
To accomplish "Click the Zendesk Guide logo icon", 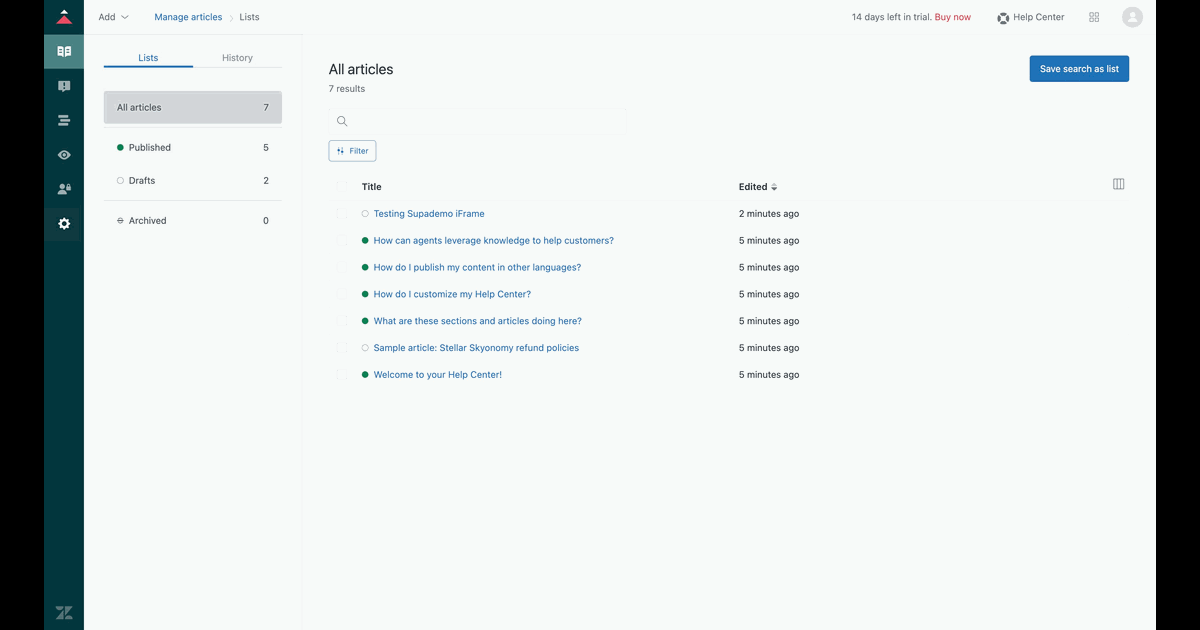I will [x=64, y=17].
